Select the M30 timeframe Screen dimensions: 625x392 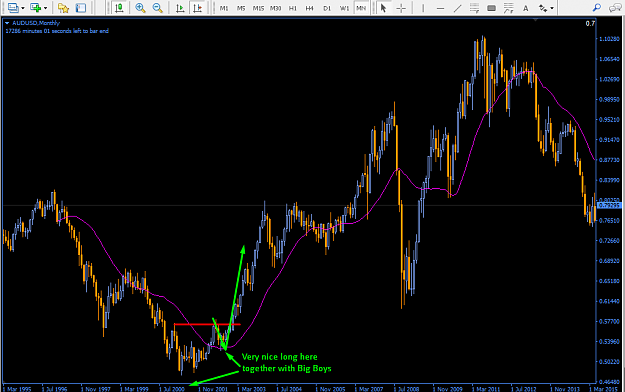[275, 8]
